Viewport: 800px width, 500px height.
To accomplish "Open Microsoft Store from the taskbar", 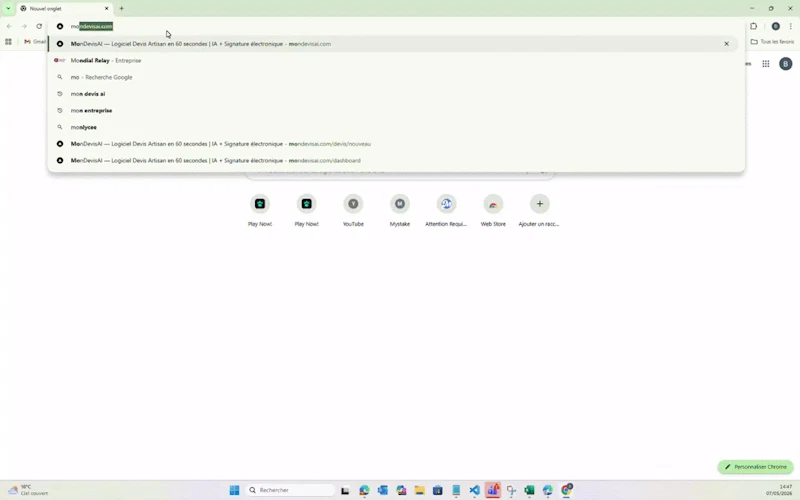I will coord(438,490).
